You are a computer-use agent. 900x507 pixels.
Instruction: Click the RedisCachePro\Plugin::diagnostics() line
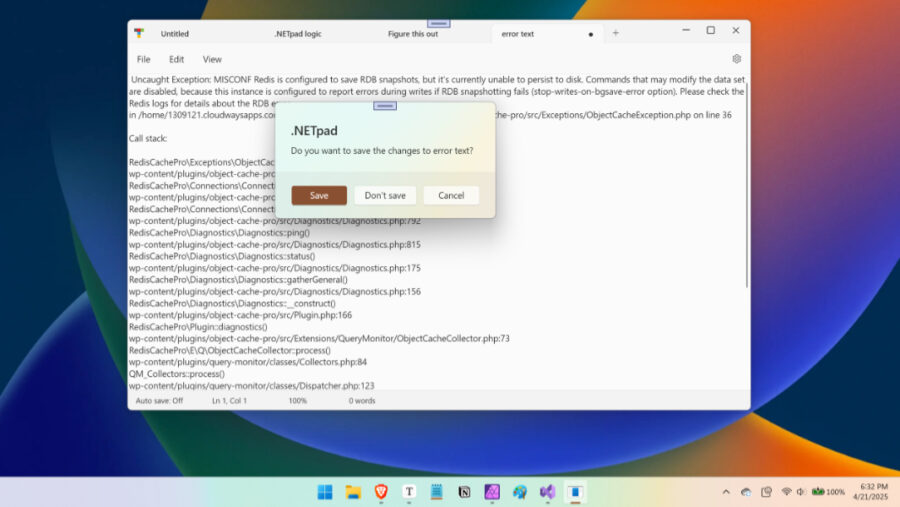198,327
